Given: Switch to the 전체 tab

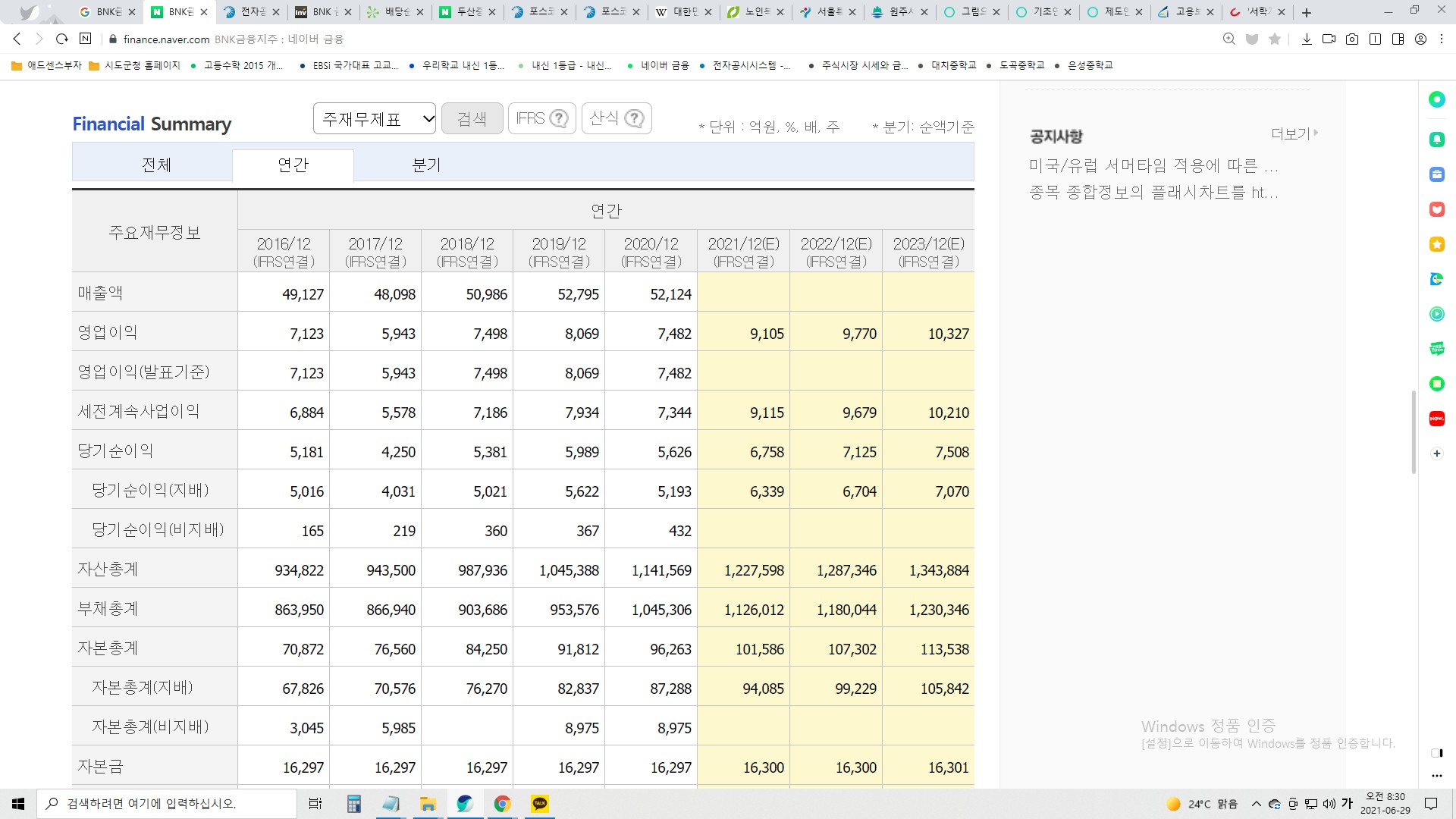Looking at the screenshot, I should tap(156, 165).
